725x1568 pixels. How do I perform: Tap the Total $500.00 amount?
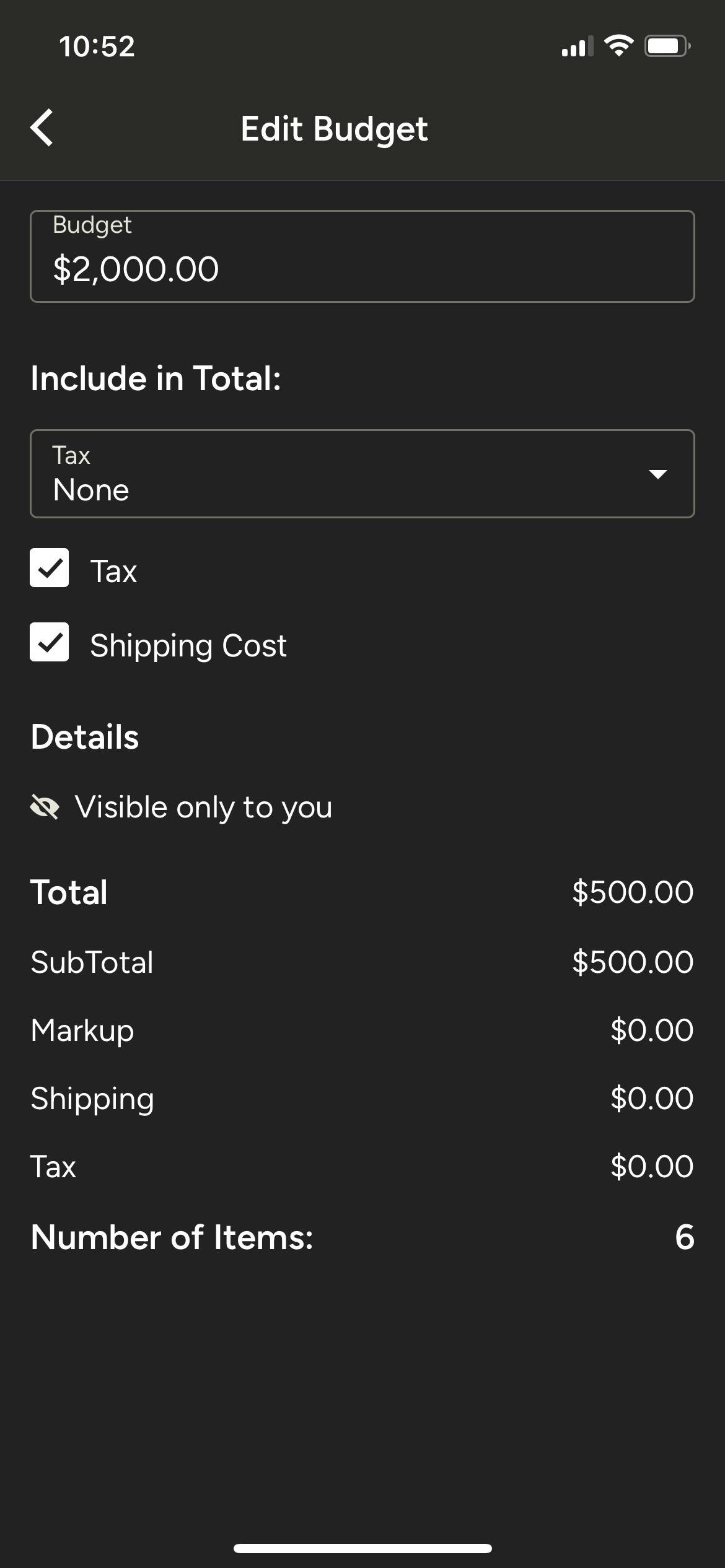click(x=633, y=892)
